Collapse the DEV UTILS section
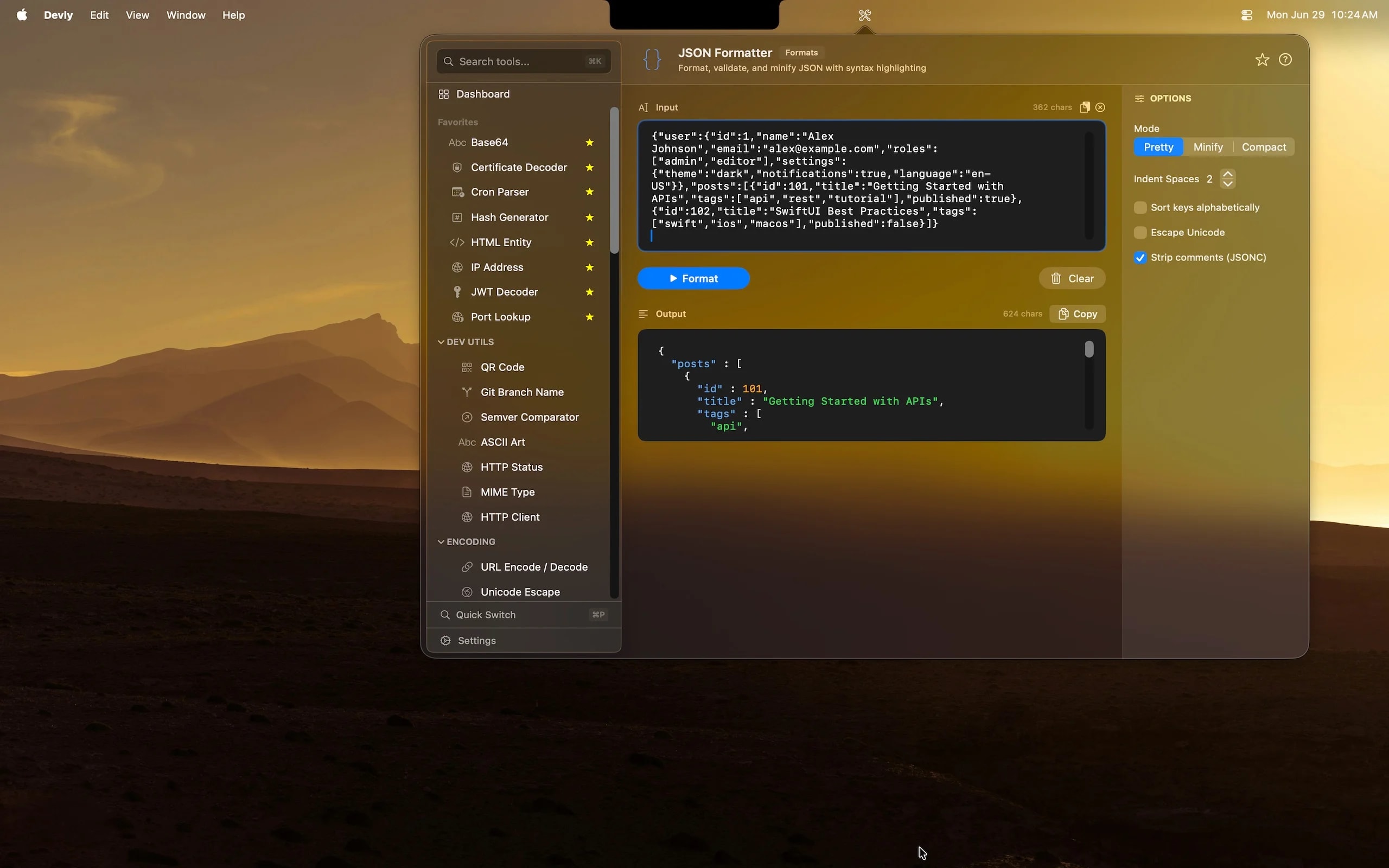1389x868 pixels. (441, 342)
